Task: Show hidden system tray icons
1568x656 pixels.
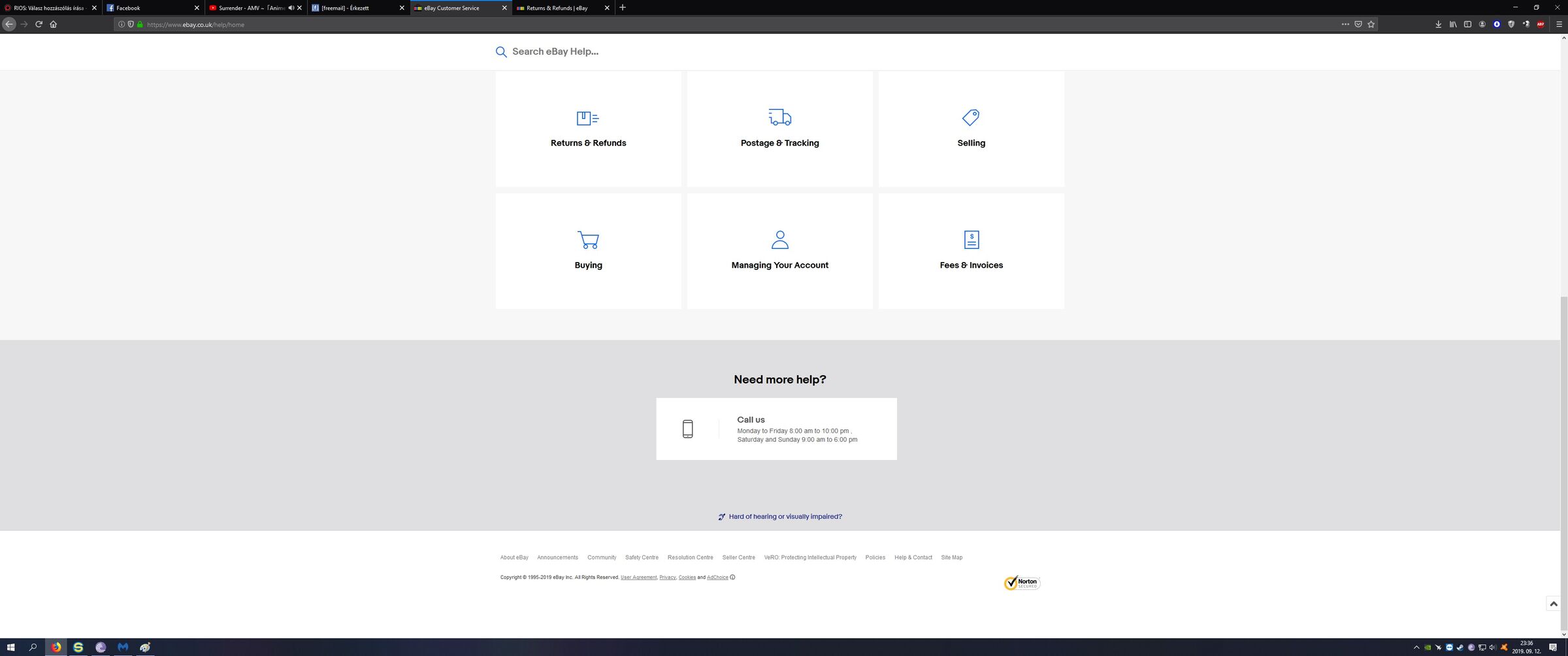Action: (1416, 648)
